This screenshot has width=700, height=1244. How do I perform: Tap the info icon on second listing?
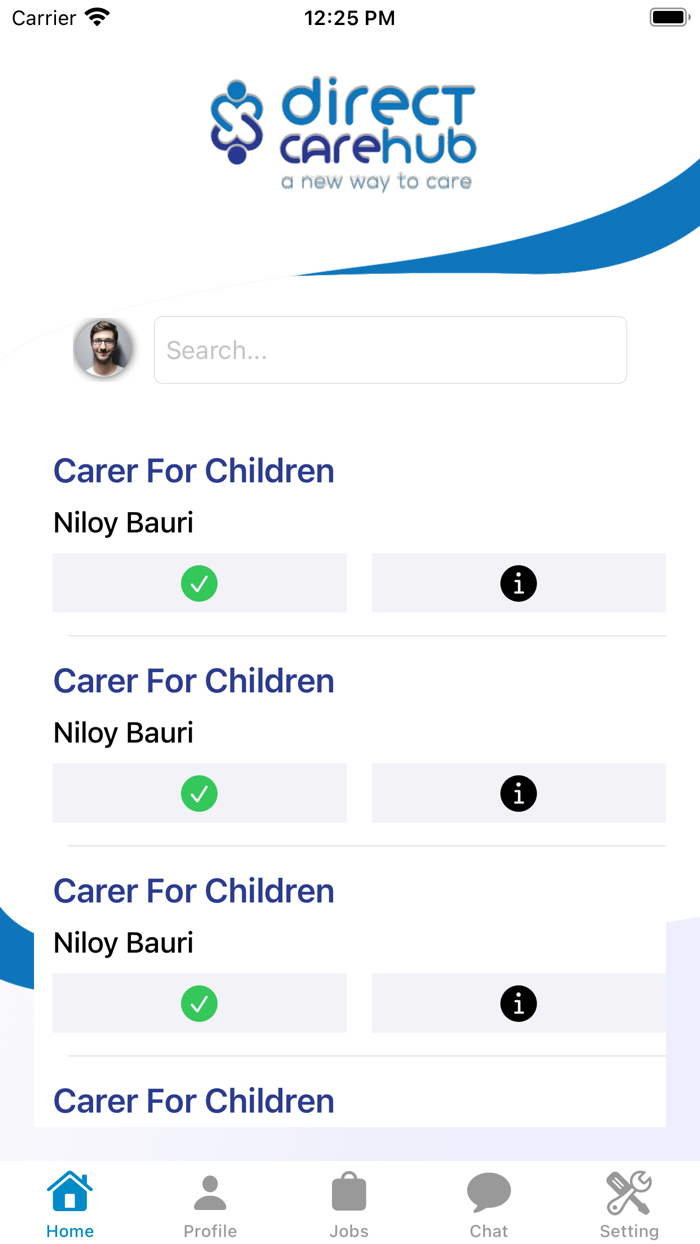point(518,793)
